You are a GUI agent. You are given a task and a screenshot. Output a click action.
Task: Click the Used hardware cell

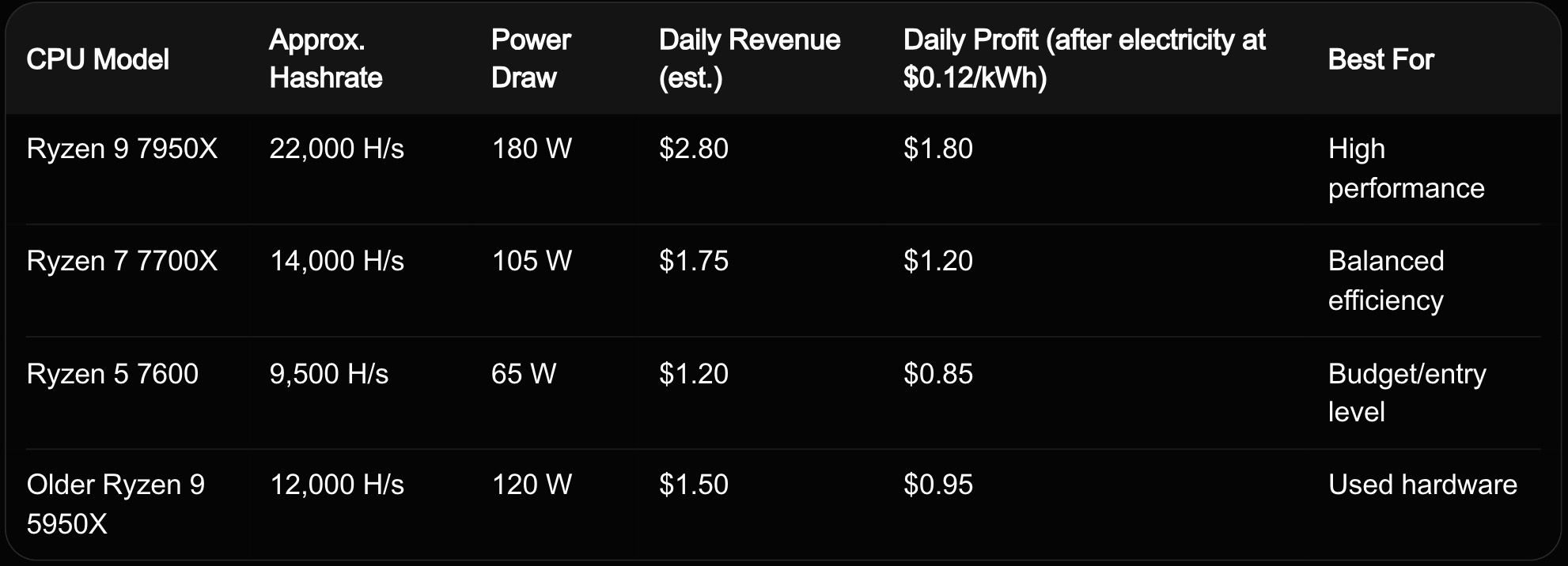[1422, 485]
